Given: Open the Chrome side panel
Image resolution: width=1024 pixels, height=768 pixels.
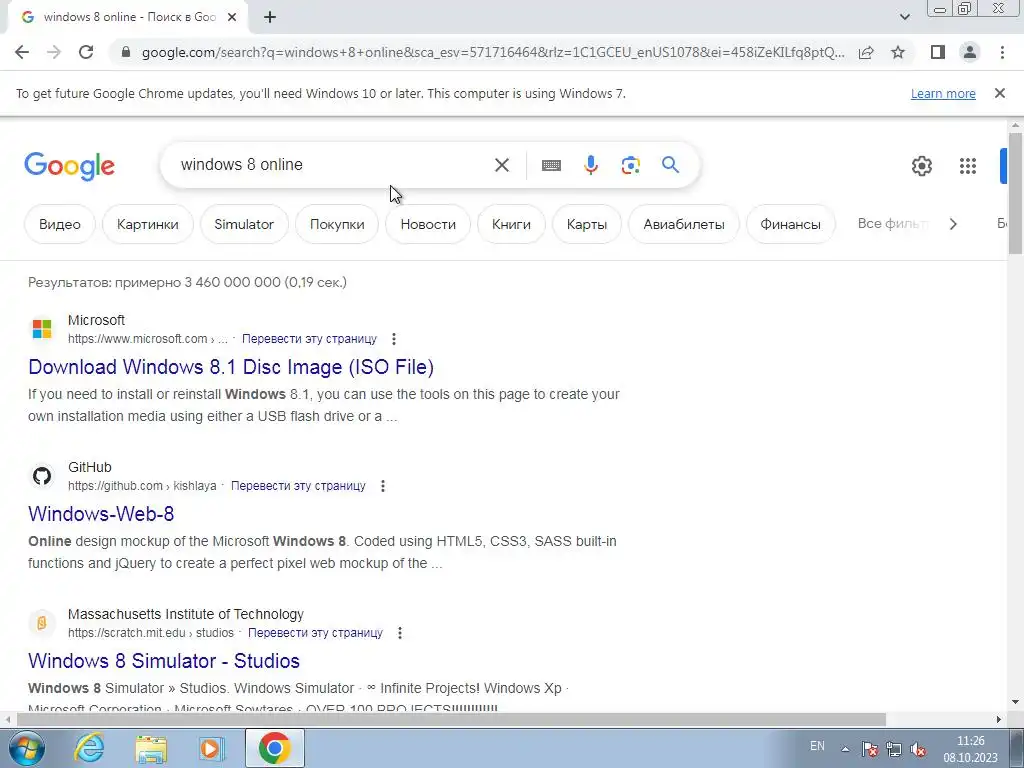Looking at the screenshot, I should click(x=938, y=52).
